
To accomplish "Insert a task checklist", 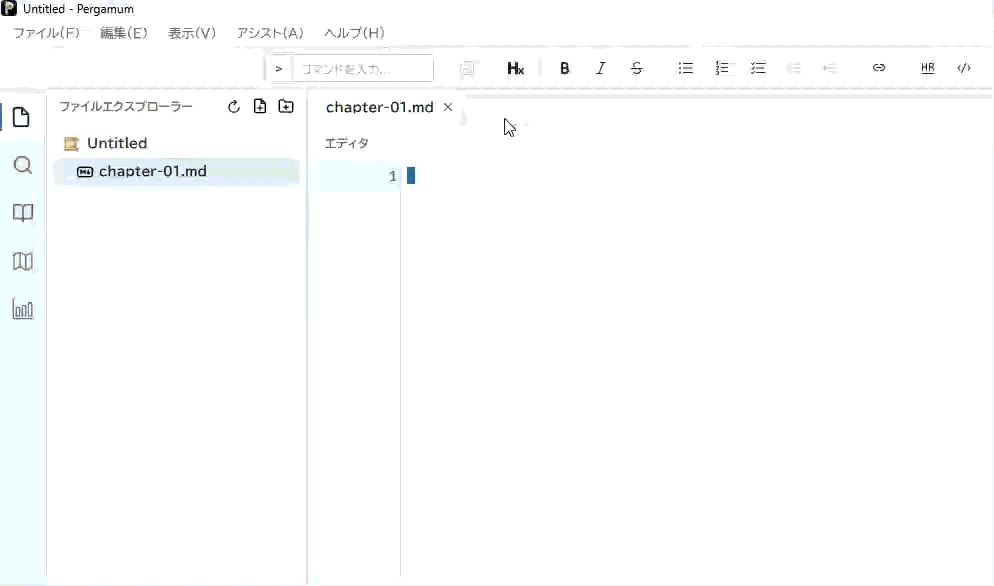I will point(758,68).
